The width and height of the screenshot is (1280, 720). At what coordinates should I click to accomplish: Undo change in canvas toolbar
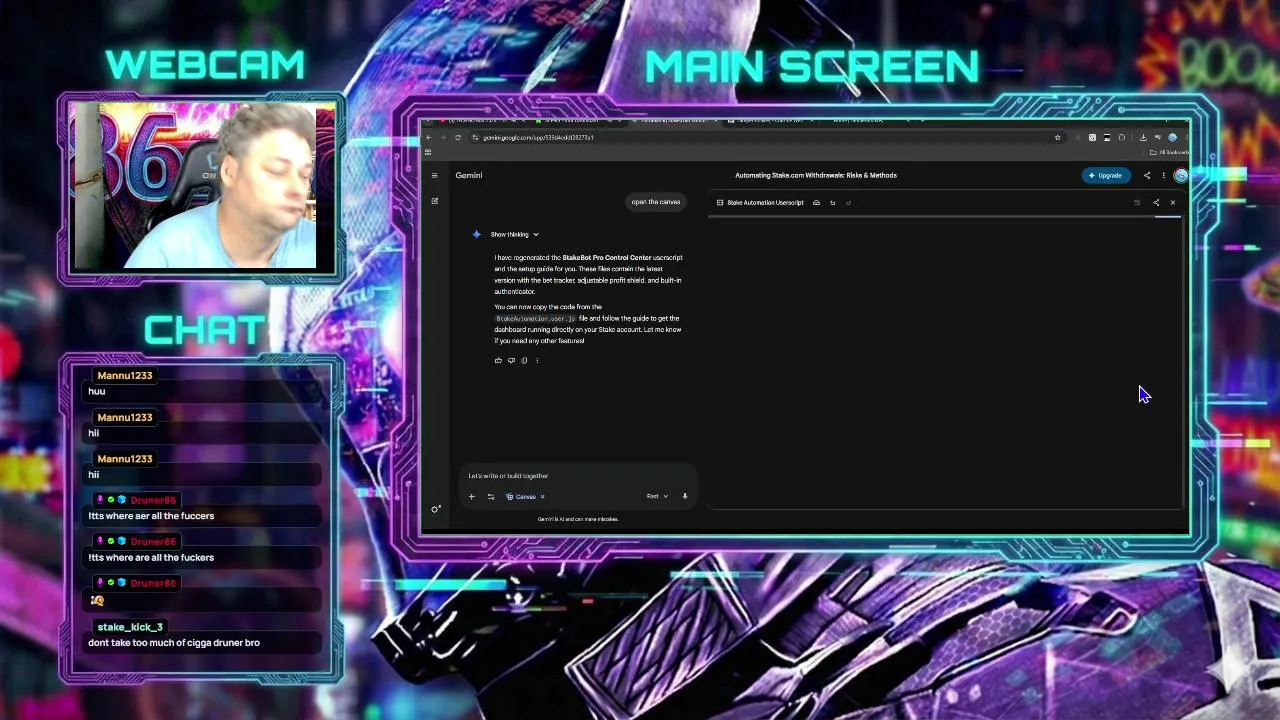832,203
